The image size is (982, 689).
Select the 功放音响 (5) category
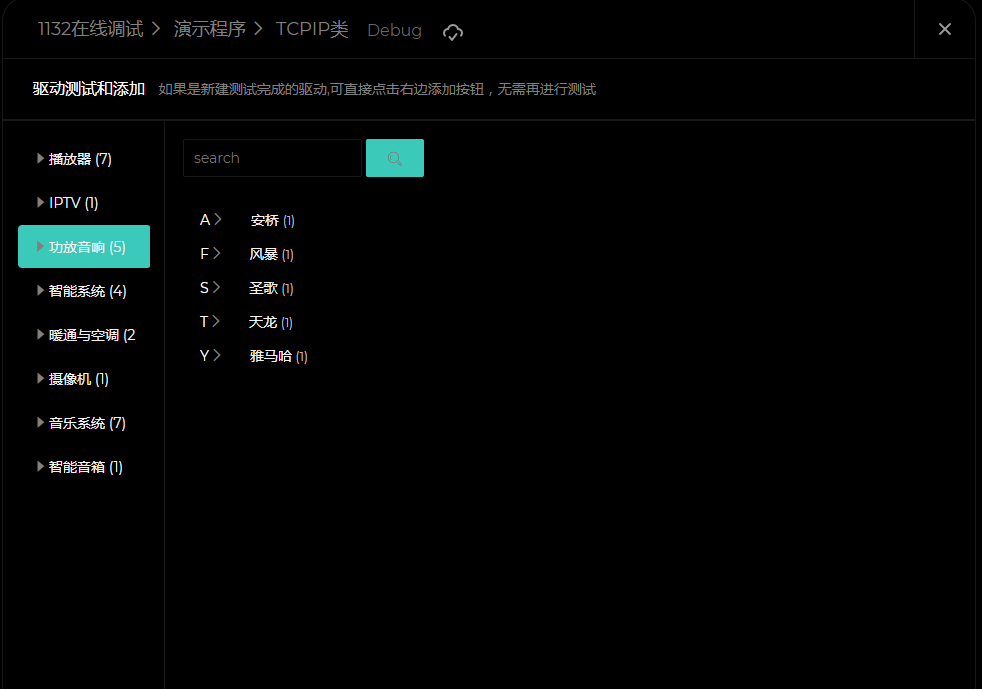pyautogui.click(x=84, y=247)
